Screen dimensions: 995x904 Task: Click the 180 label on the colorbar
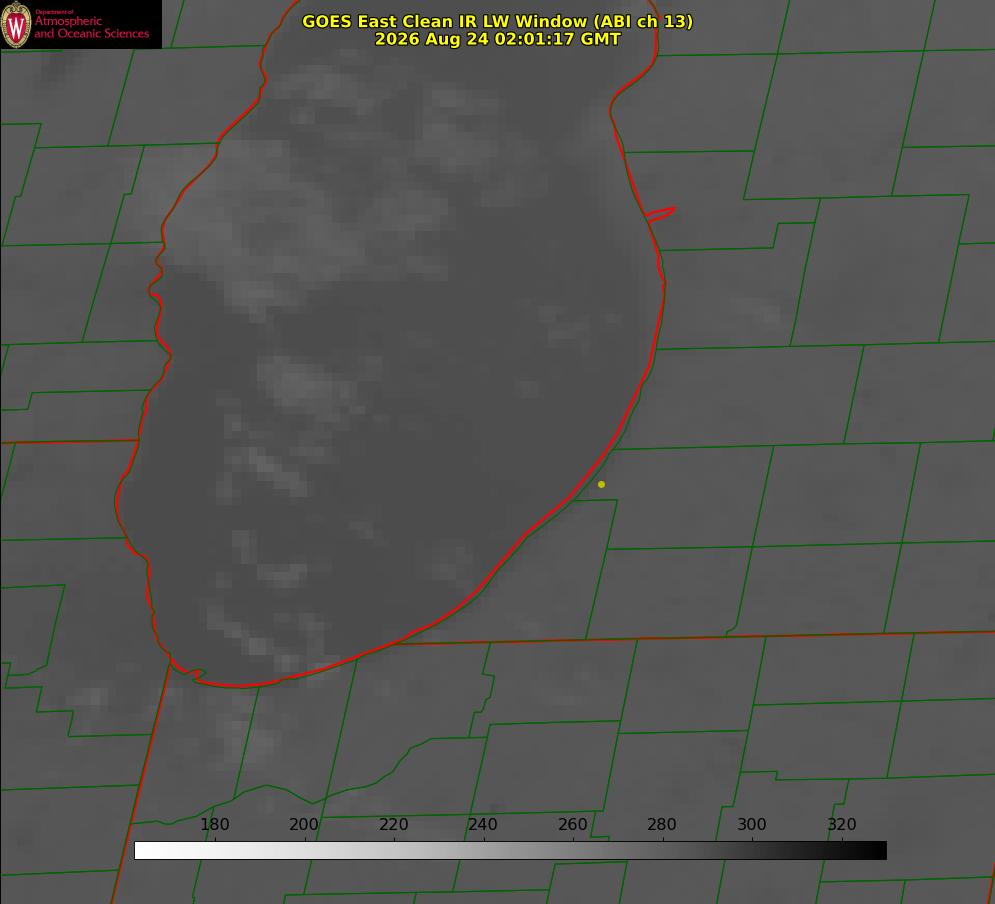point(214,824)
